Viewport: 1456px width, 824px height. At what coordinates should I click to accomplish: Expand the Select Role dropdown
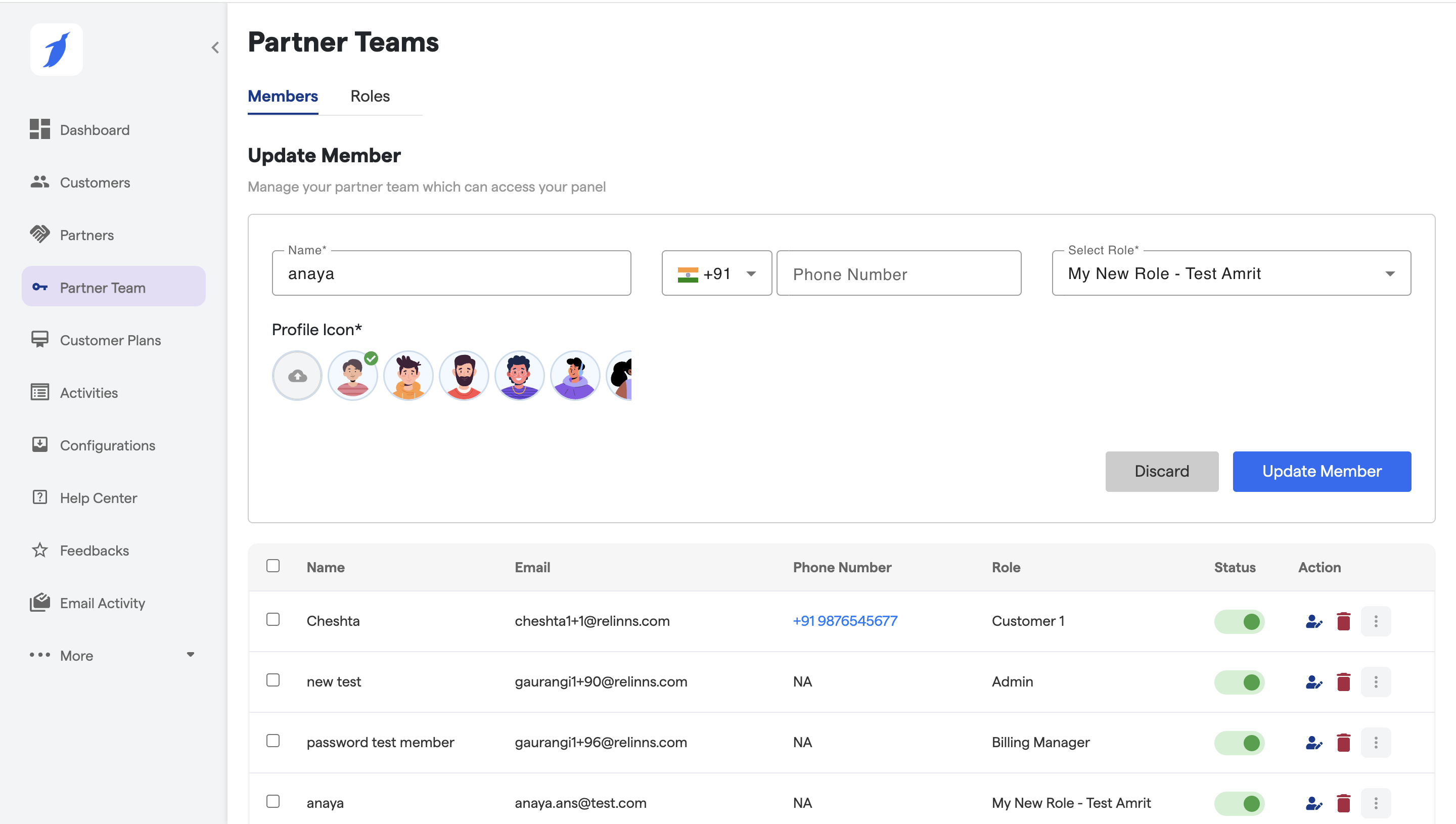pos(1231,274)
